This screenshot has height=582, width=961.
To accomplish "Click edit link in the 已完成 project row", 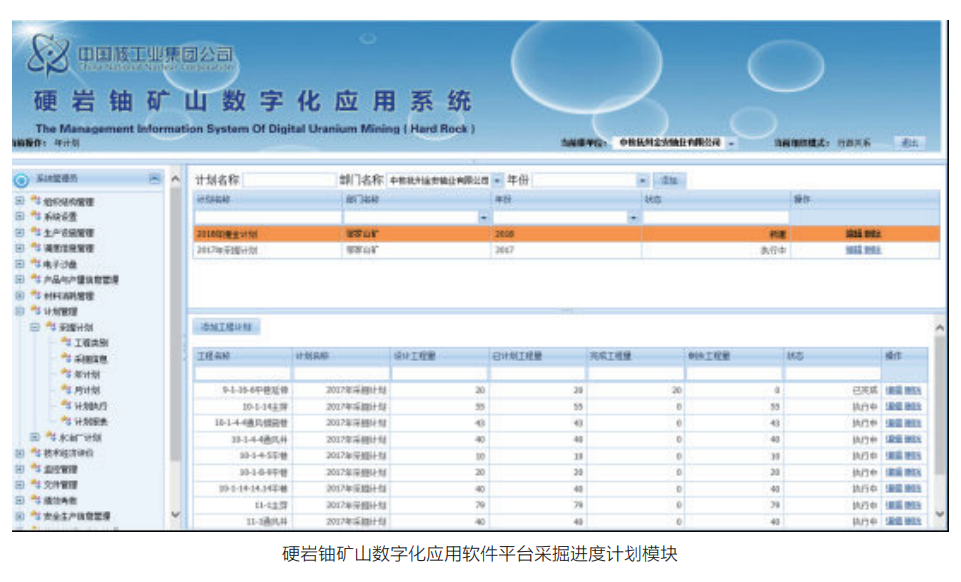I will point(894,390).
